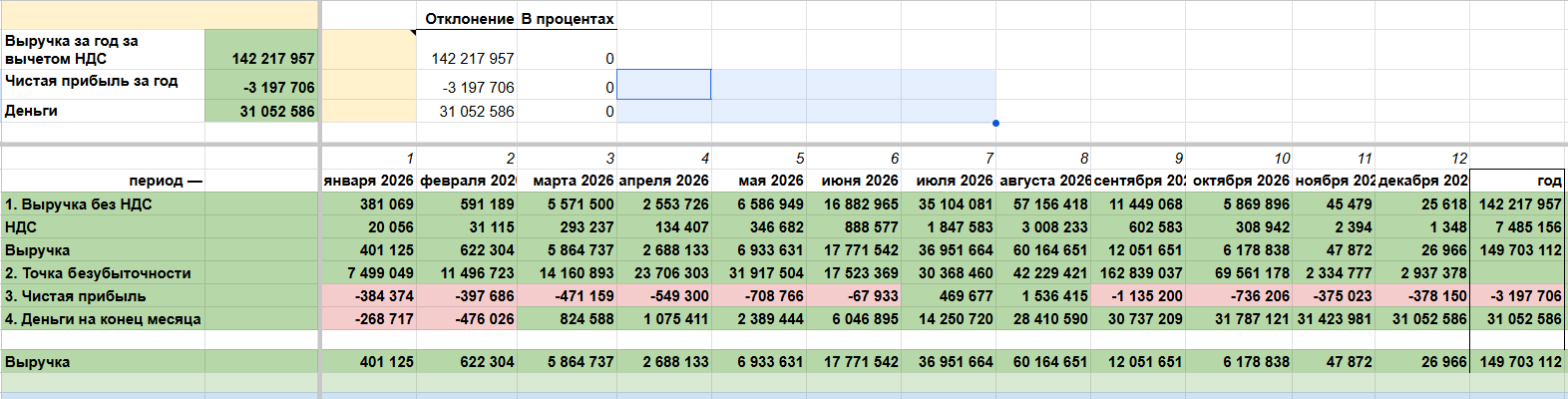Select the red cell with value -1 135 200
This screenshot has width=1568, height=399.
[x=1138, y=296]
